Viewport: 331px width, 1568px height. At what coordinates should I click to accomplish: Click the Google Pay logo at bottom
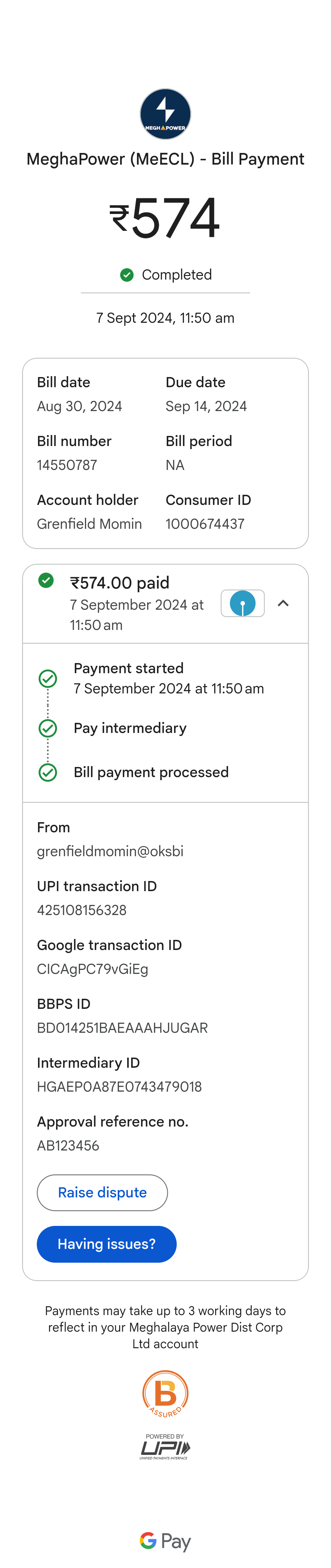click(x=165, y=1541)
